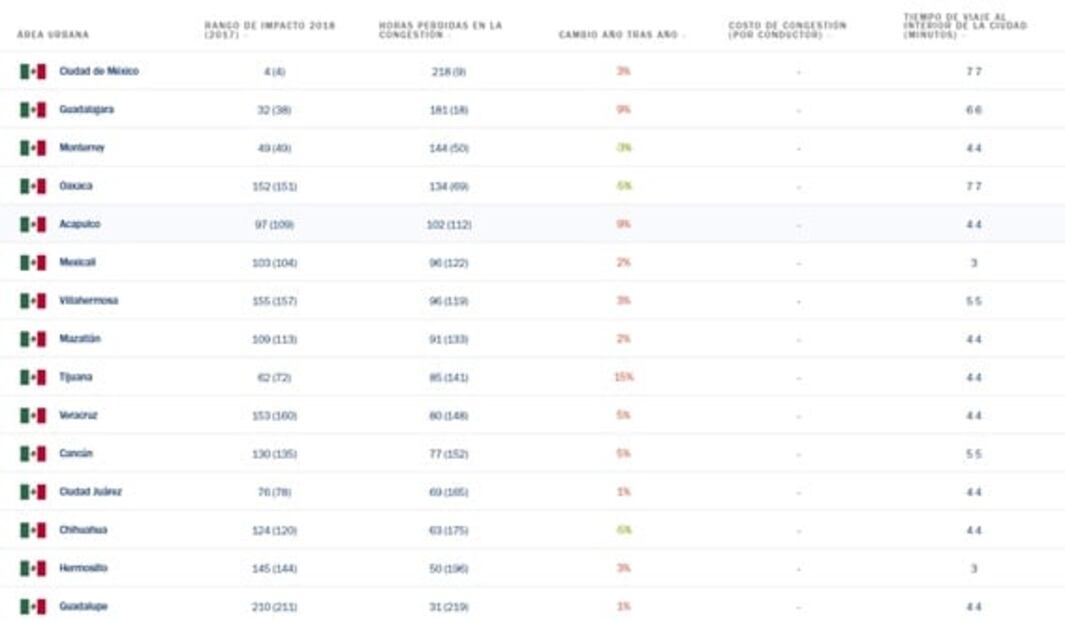1065x620 pixels.
Task: Sort table by Cambio Año Tras Año
Action: (x=621, y=35)
